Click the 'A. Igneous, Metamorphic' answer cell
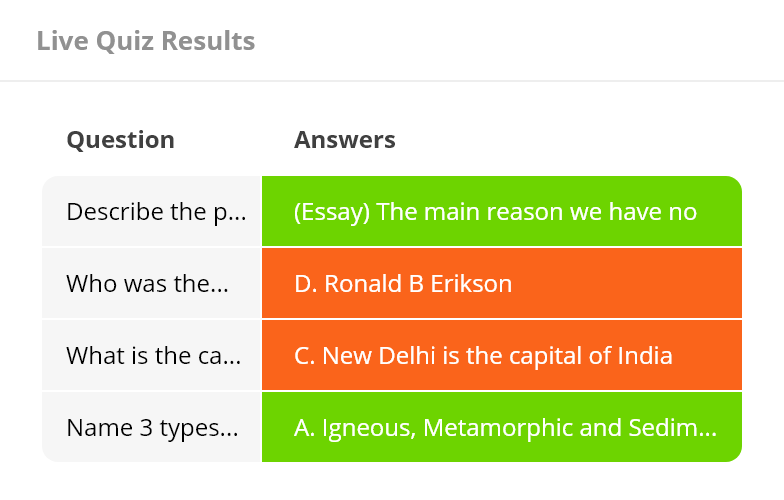 click(x=502, y=427)
